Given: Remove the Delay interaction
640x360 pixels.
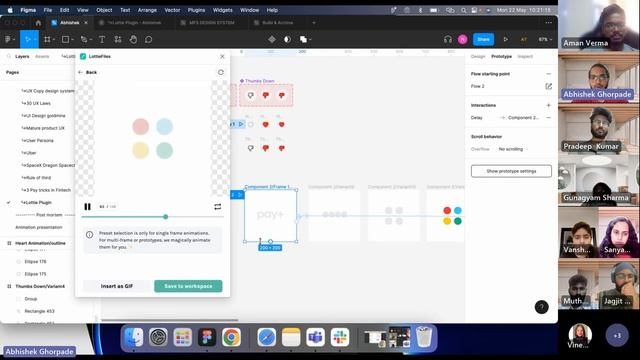Looking at the screenshot, I should [549, 118].
